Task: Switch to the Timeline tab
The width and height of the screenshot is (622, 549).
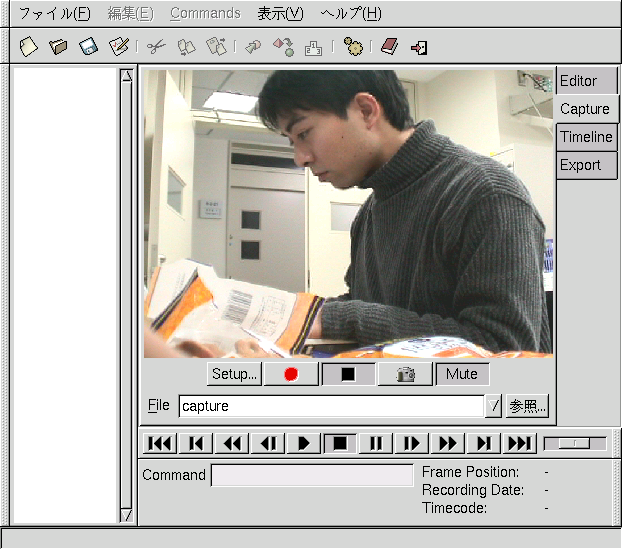Action: tap(587, 137)
